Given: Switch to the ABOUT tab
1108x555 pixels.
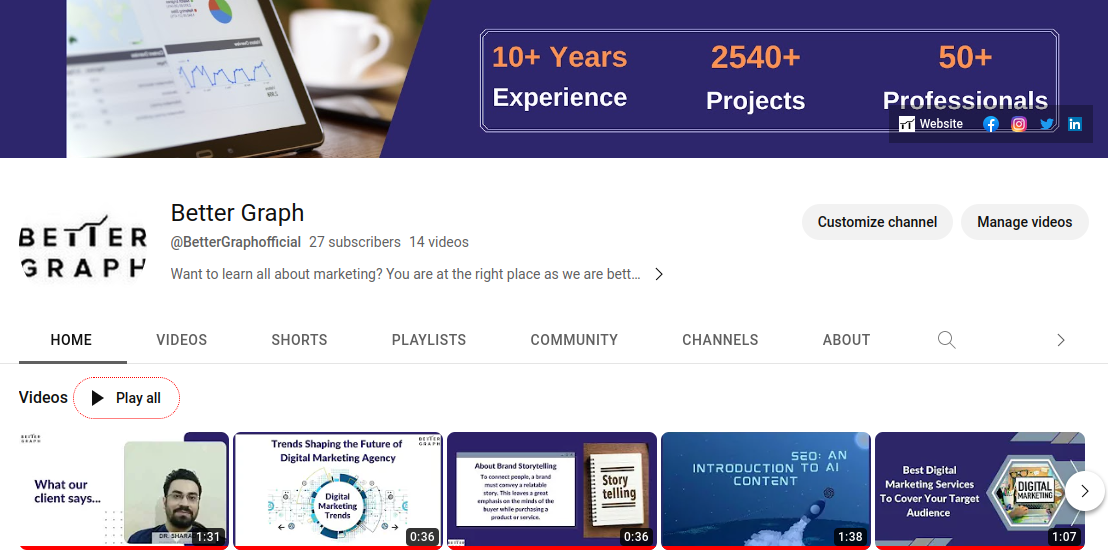Looking at the screenshot, I should click(x=846, y=340).
